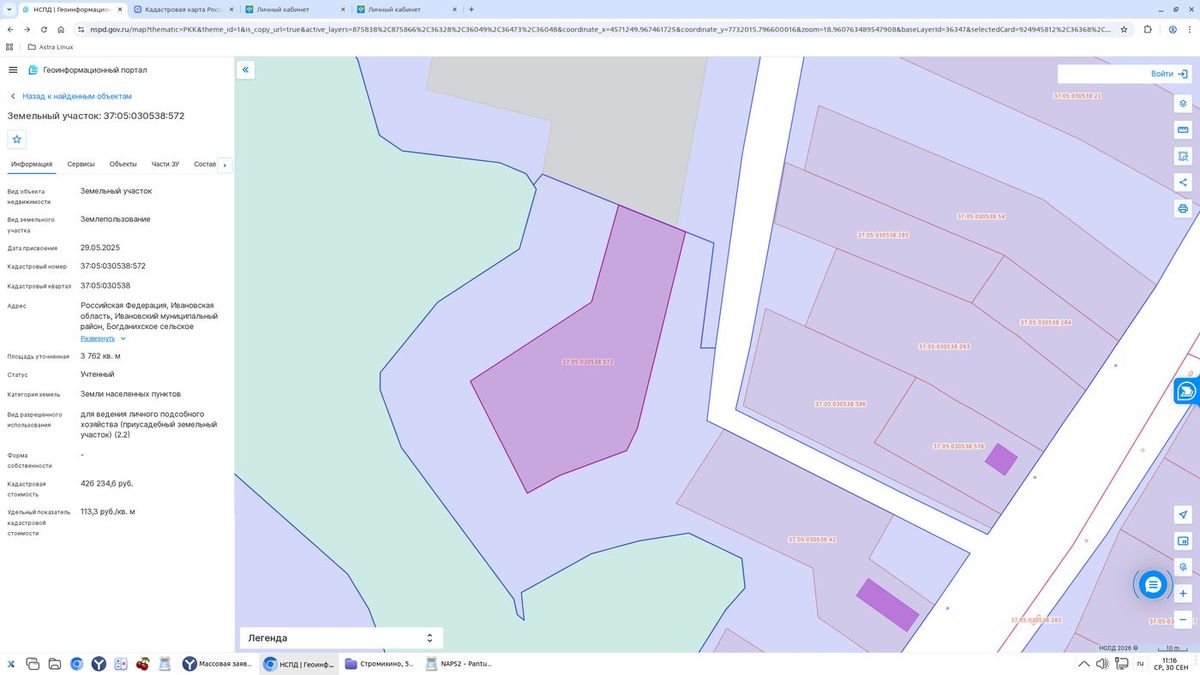Open the Части ЗУ tab
The height and width of the screenshot is (675, 1200).
click(x=165, y=164)
